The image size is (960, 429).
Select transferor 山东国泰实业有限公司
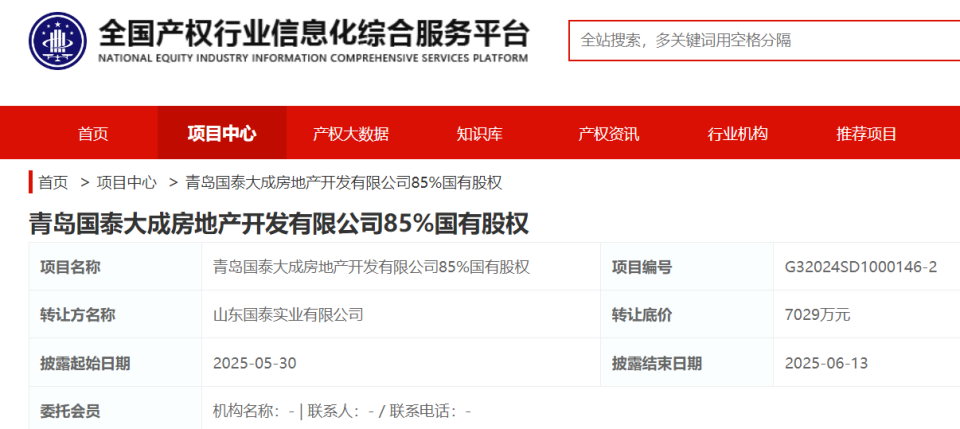click(x=288, y=315)
